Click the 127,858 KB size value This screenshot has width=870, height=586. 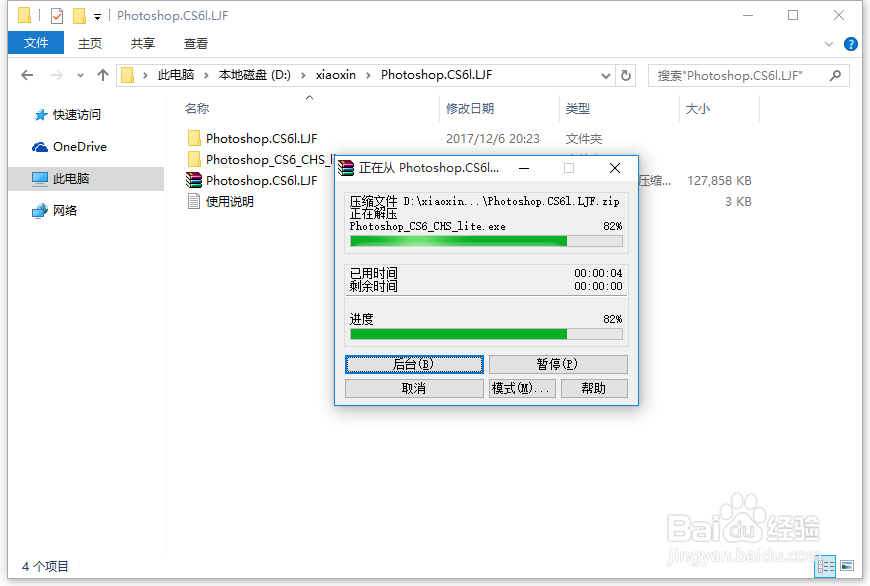tap(719, 180)
